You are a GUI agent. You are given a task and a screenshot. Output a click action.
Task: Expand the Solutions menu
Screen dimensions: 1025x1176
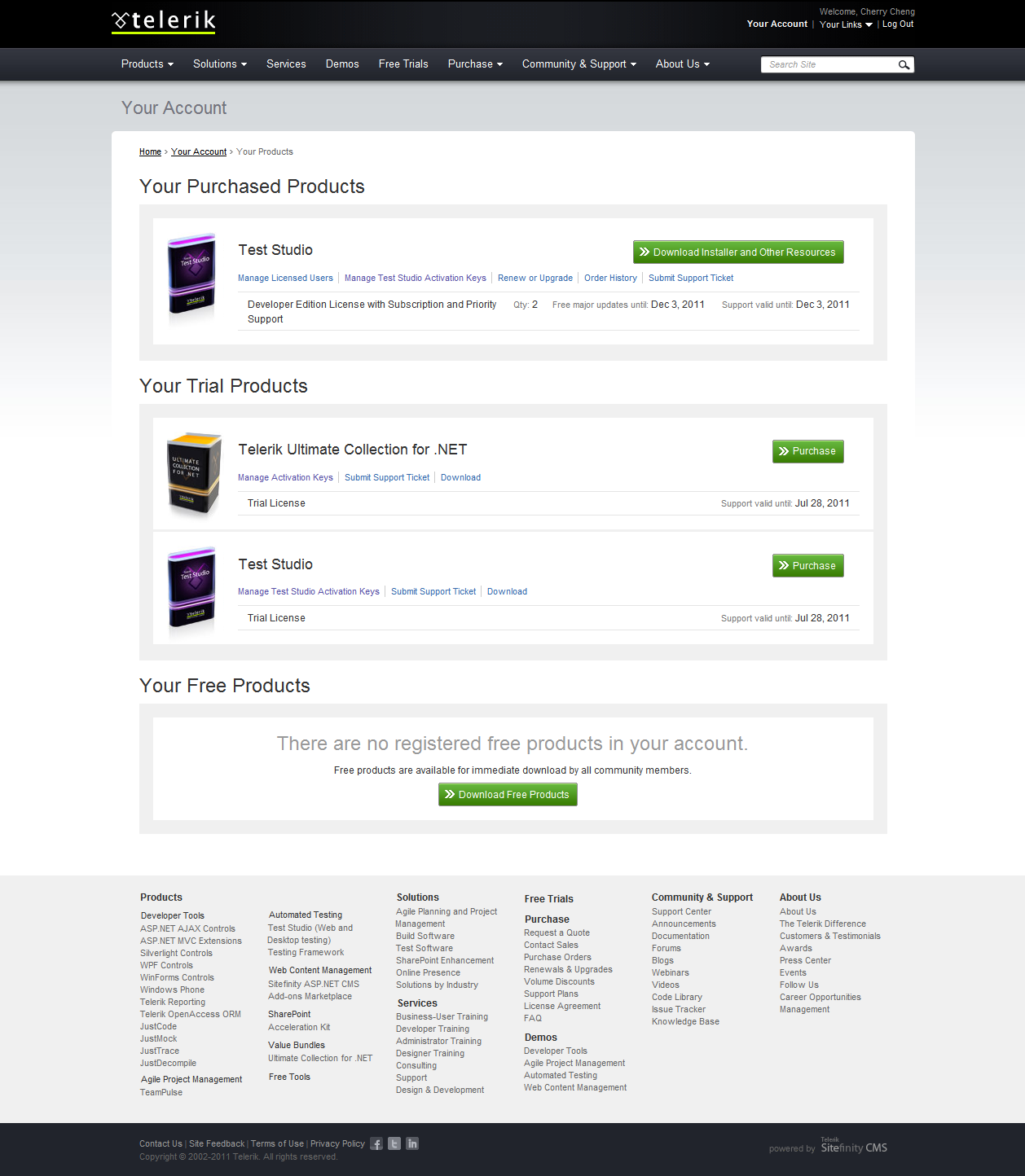[x=220, y=64]
